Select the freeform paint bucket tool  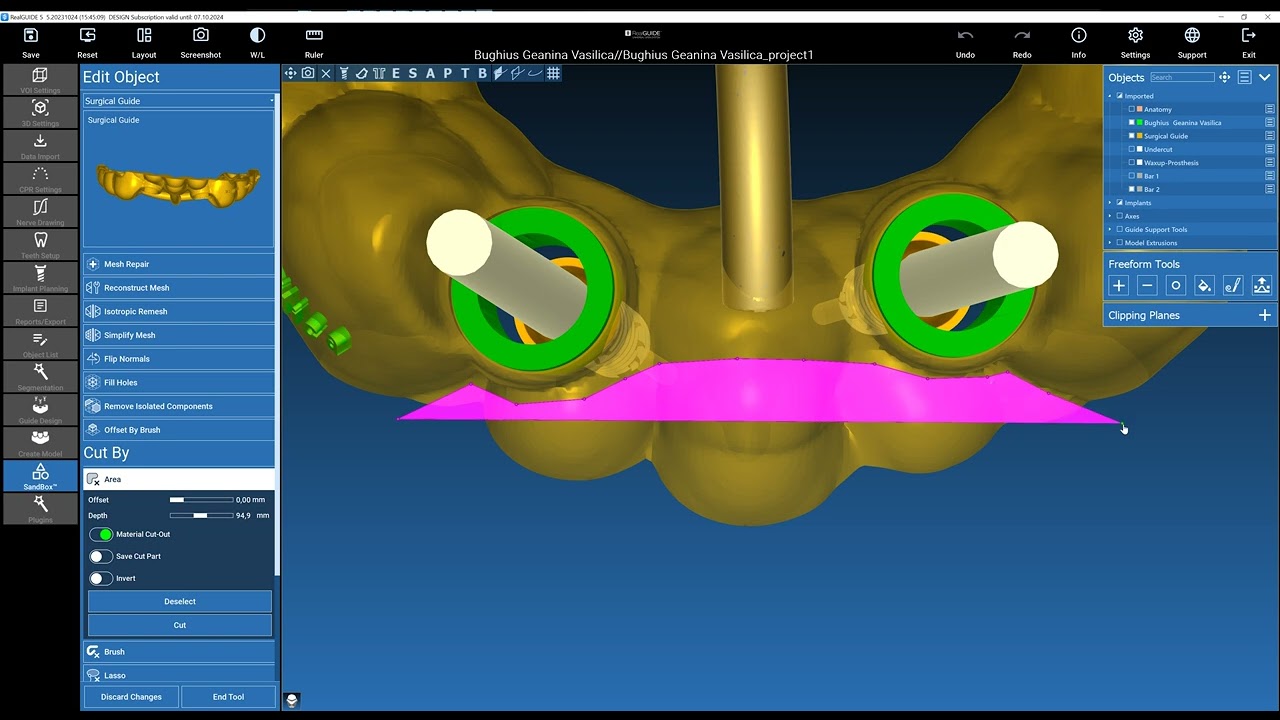coord(1204,286)
